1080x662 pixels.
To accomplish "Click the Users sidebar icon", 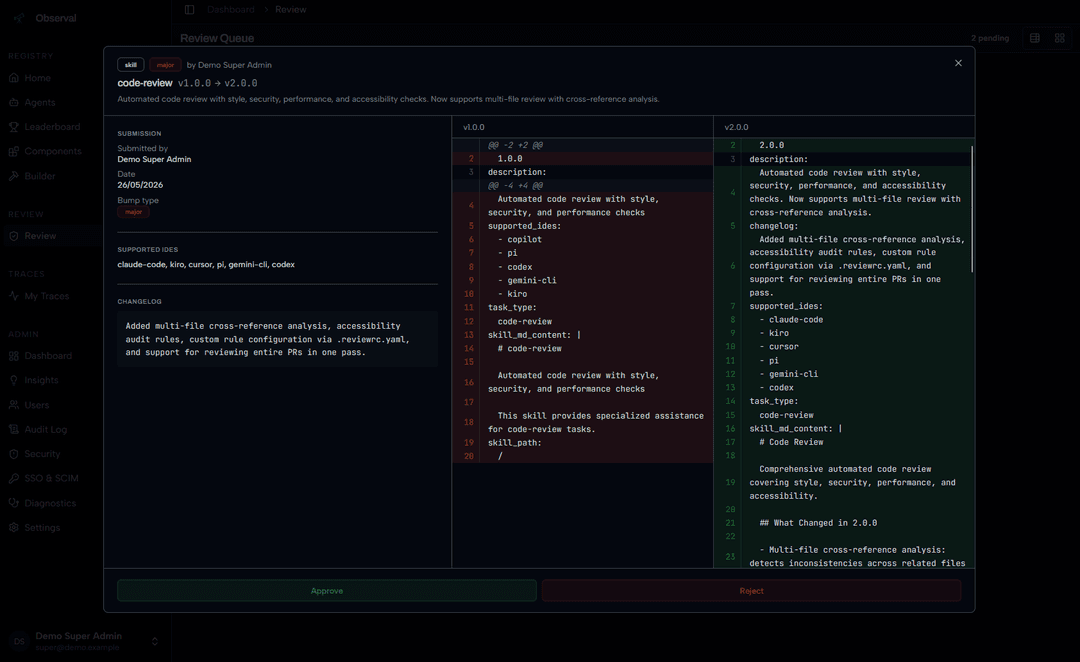I will [x=14, y=404].
